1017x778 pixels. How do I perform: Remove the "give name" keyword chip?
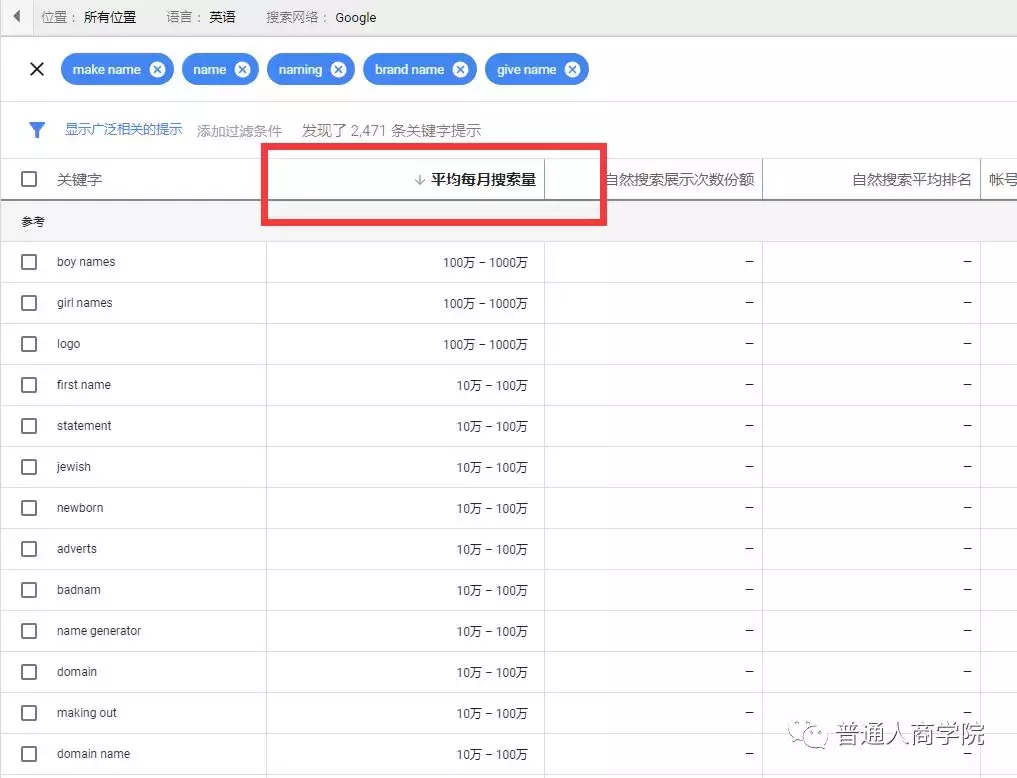571,69
